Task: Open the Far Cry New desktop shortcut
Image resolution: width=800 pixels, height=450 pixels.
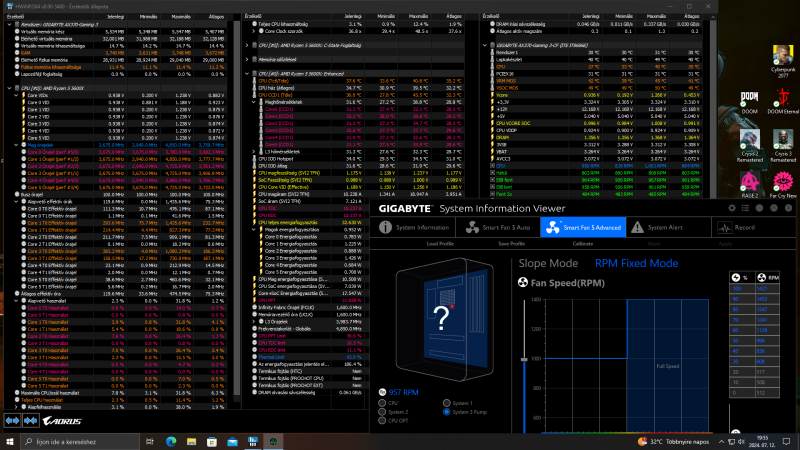Action: (x=783, y=185)
